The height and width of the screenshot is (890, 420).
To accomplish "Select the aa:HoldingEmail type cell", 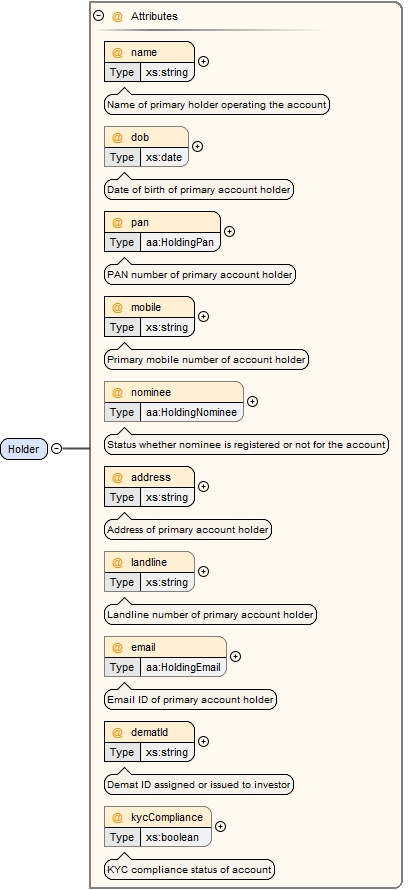I will [183, 668].
